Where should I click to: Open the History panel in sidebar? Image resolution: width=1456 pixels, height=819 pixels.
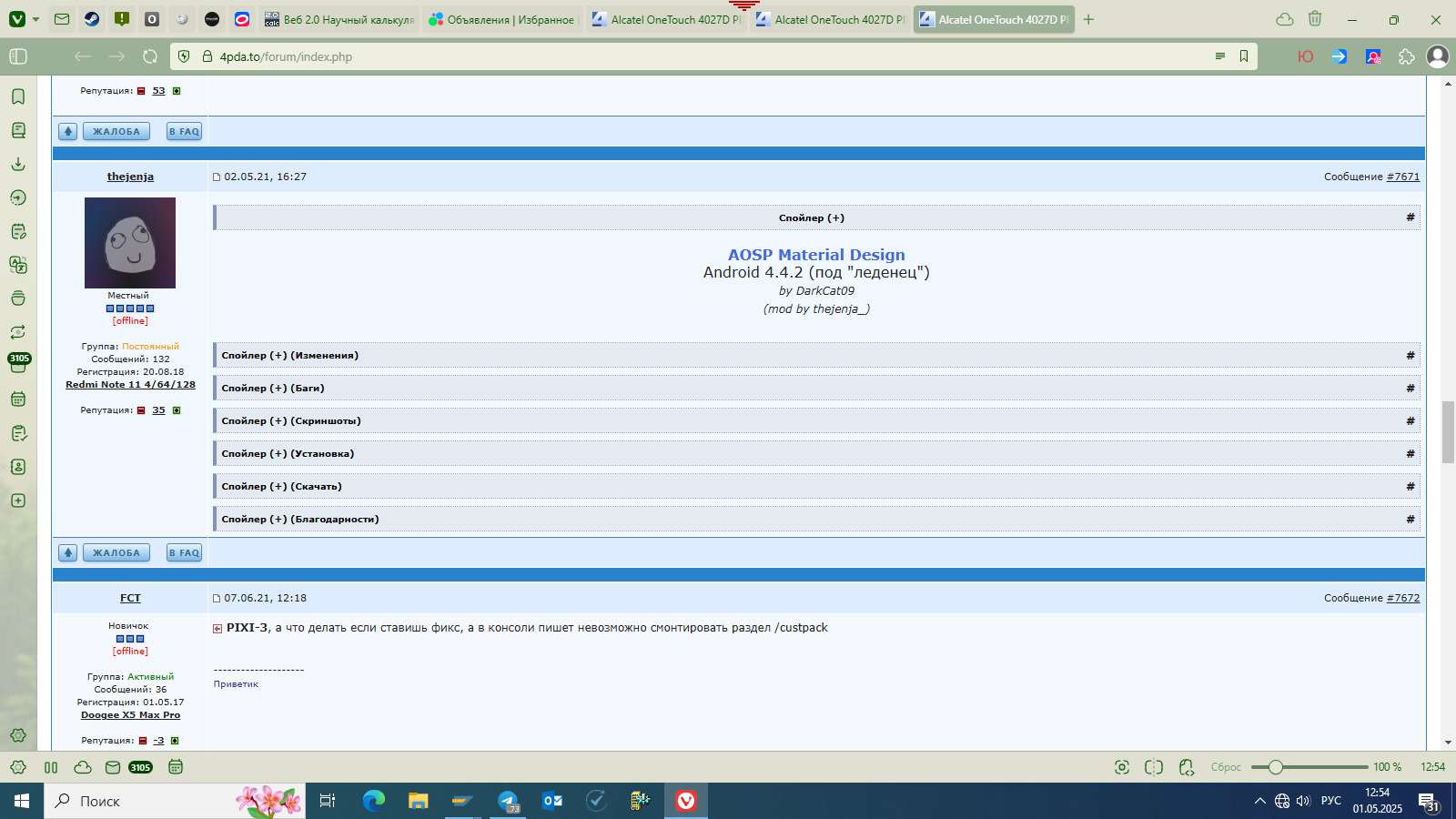click(x=18, y=197)
